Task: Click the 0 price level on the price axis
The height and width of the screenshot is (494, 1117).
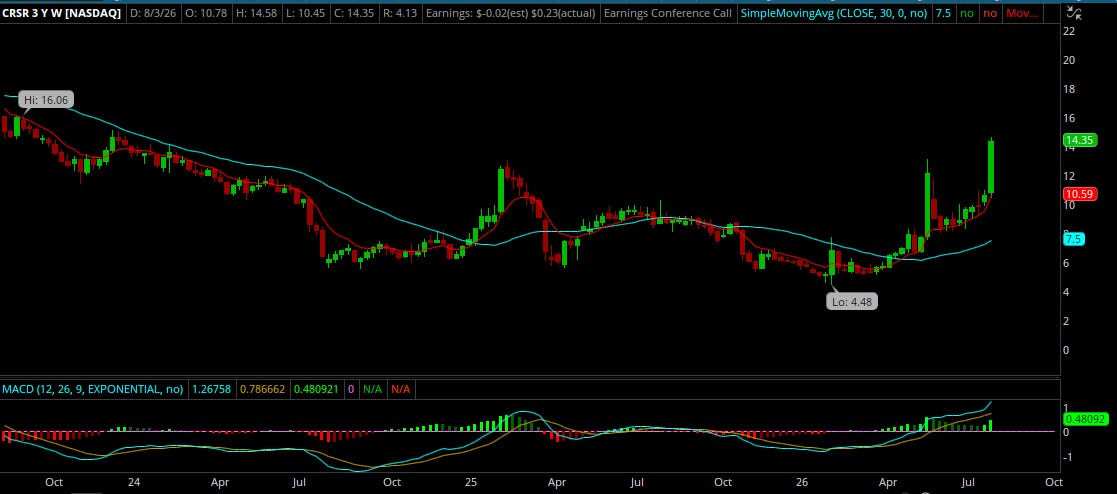Action: click(x=1066, y=350)
